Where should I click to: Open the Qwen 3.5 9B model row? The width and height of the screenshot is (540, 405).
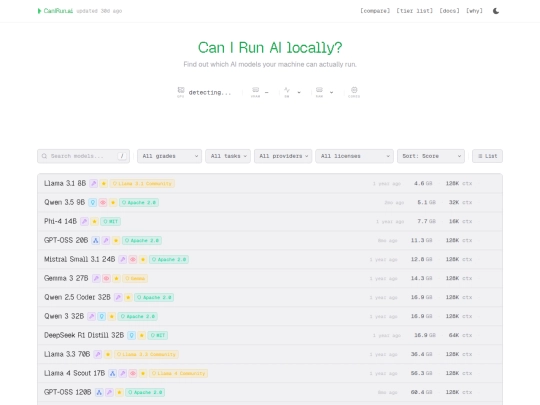[270, 202]
